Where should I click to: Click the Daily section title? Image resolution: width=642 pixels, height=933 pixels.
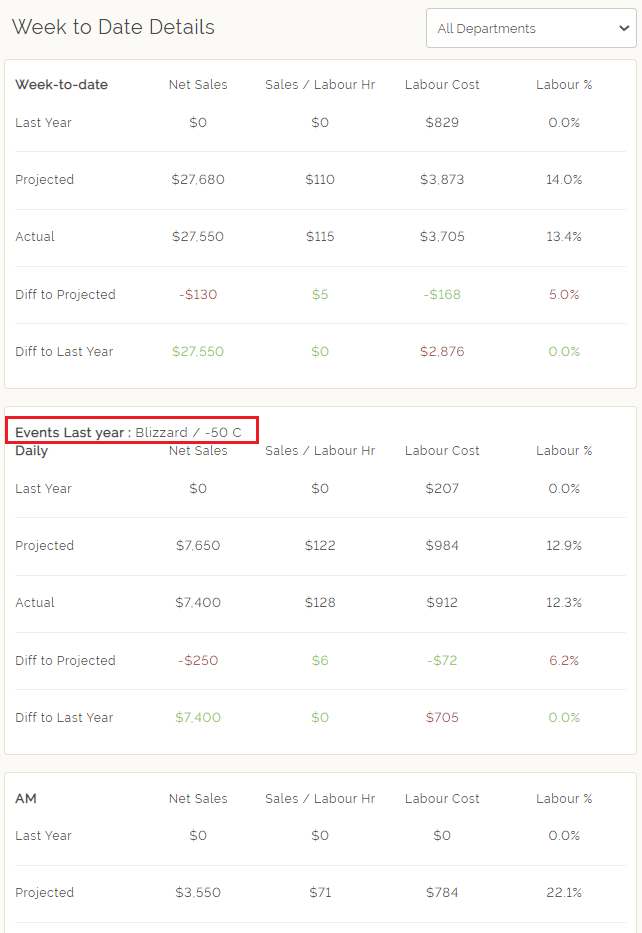(31, 451)
